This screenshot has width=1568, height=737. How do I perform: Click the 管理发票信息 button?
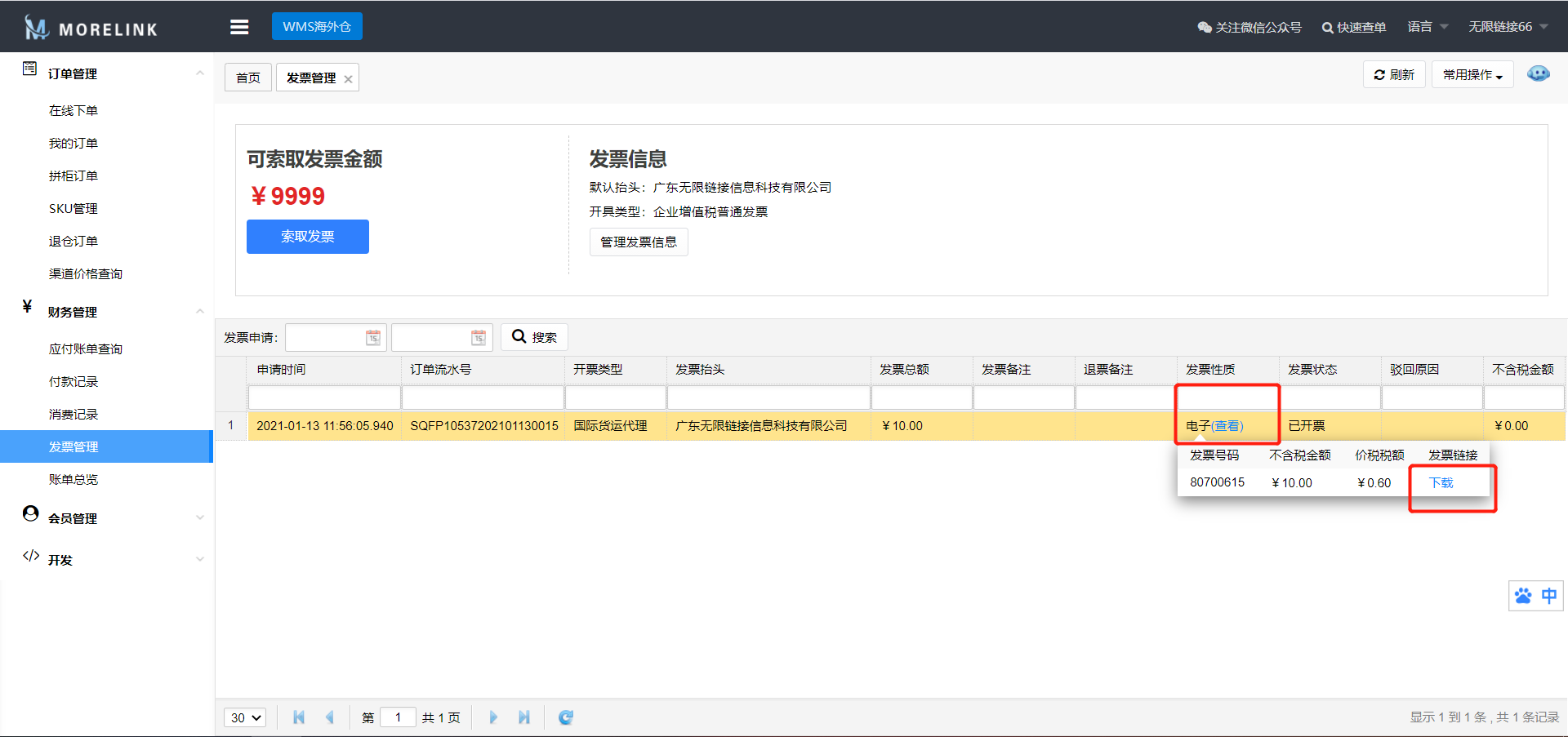click(639, 242)
